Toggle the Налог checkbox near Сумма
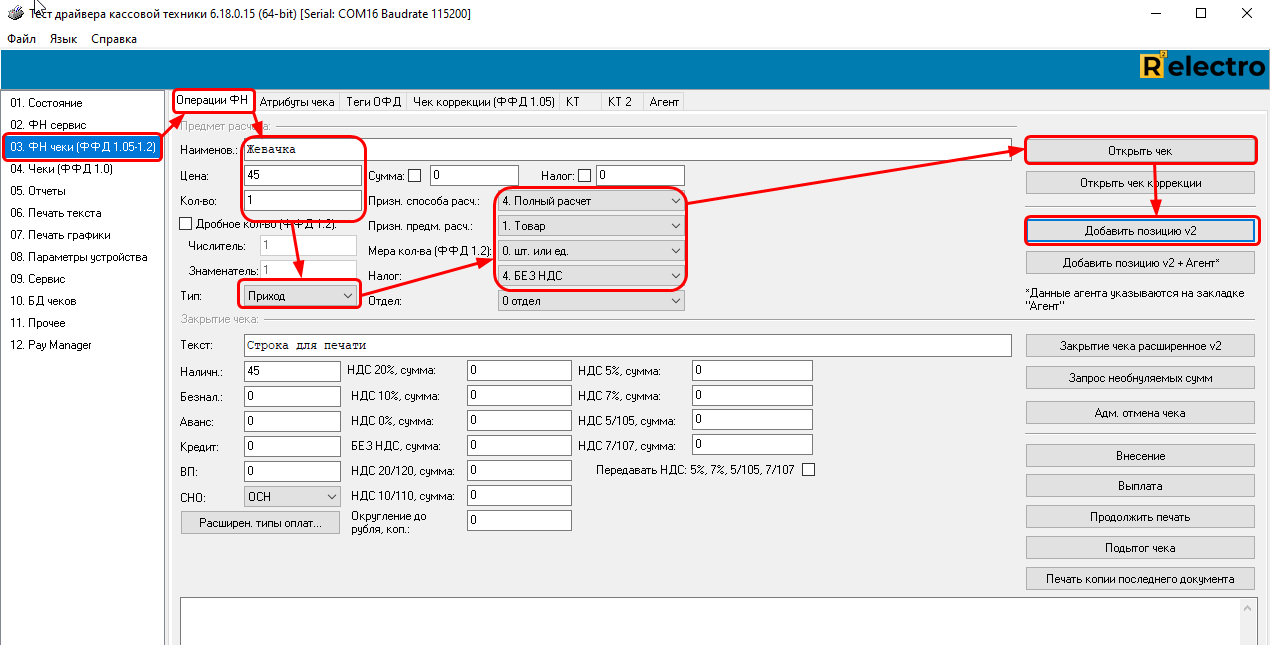Viewport: 1270px width, 645px height. pyautogui.click(x=584, y=176)
